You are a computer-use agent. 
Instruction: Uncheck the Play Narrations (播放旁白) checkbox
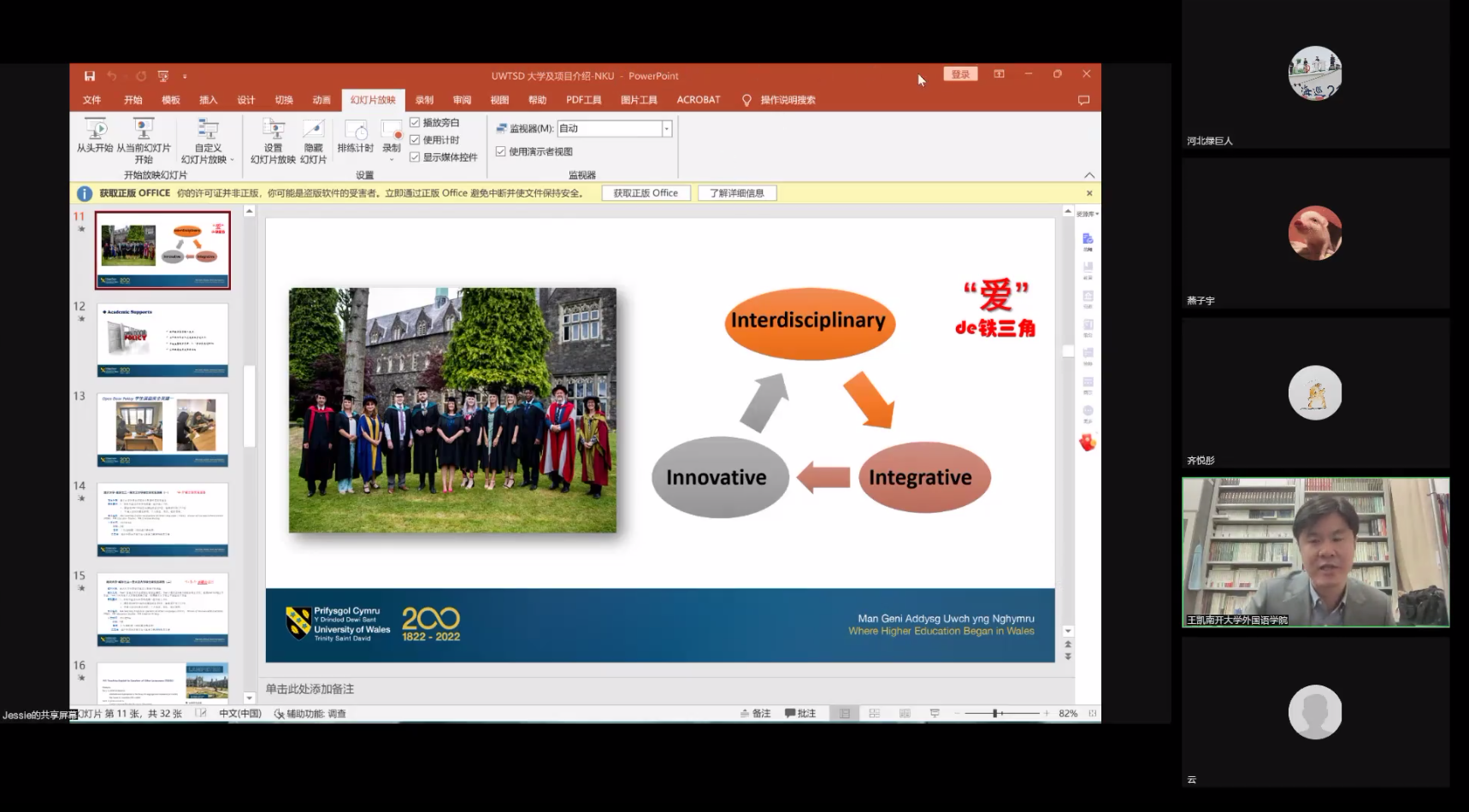coord(415,123)
